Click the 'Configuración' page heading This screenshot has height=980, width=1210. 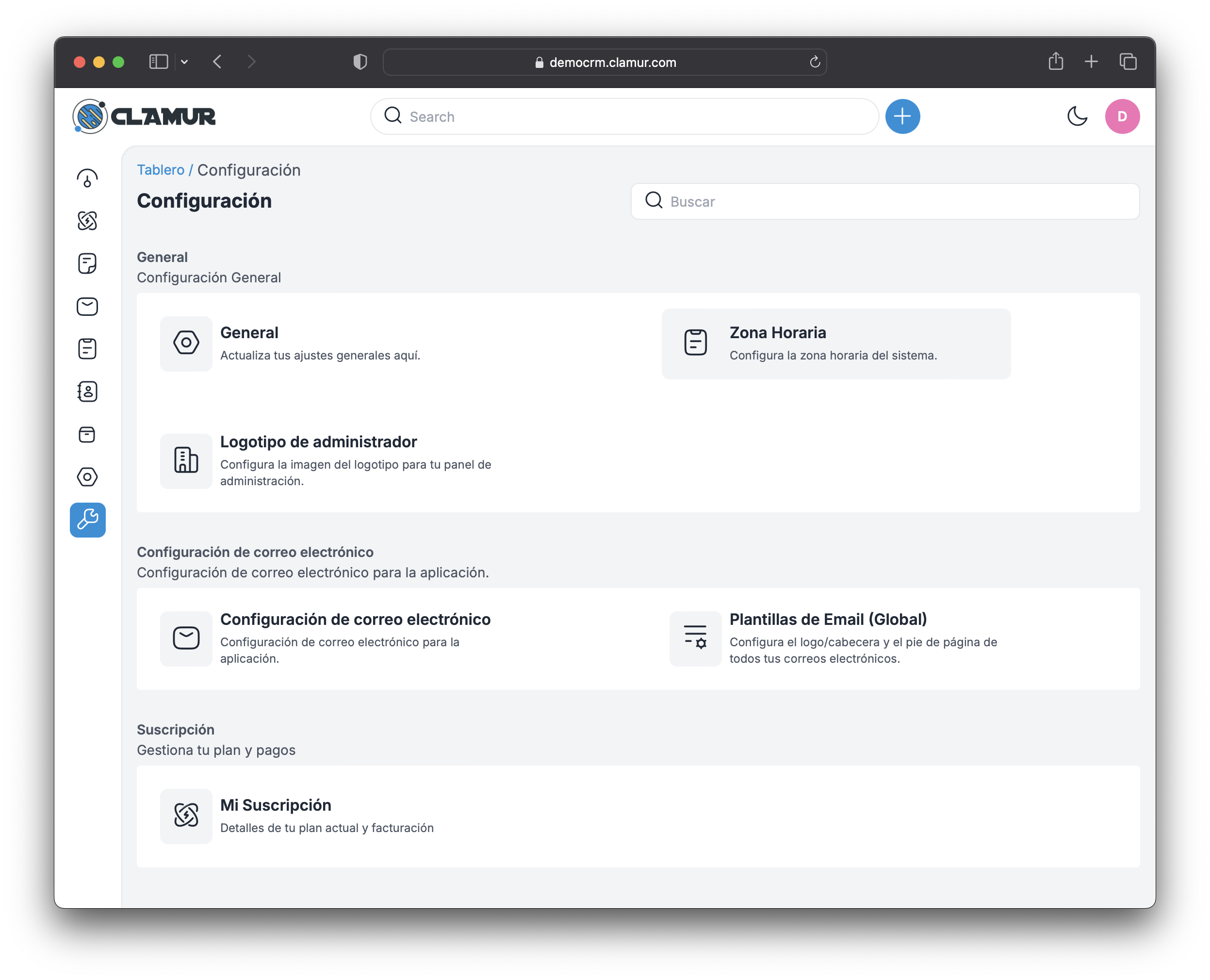204,201
